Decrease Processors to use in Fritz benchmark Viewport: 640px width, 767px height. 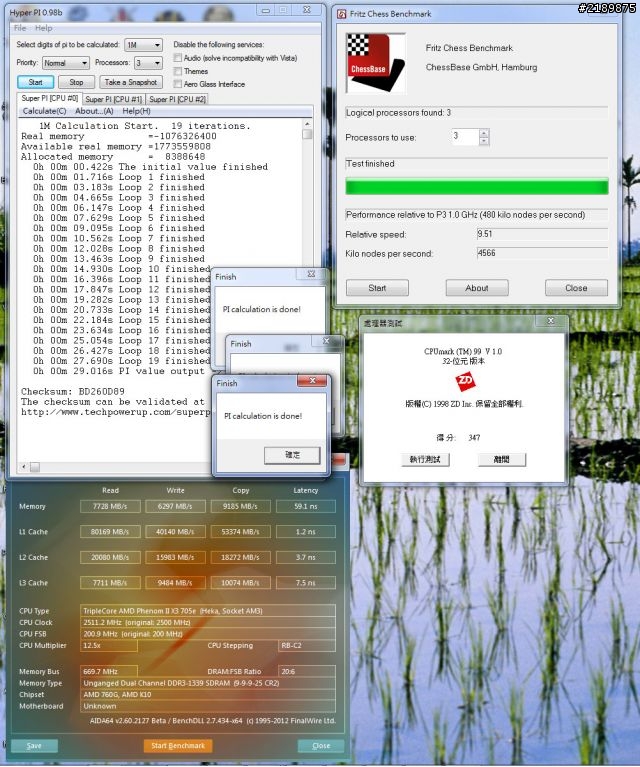[x=484, y=141]
